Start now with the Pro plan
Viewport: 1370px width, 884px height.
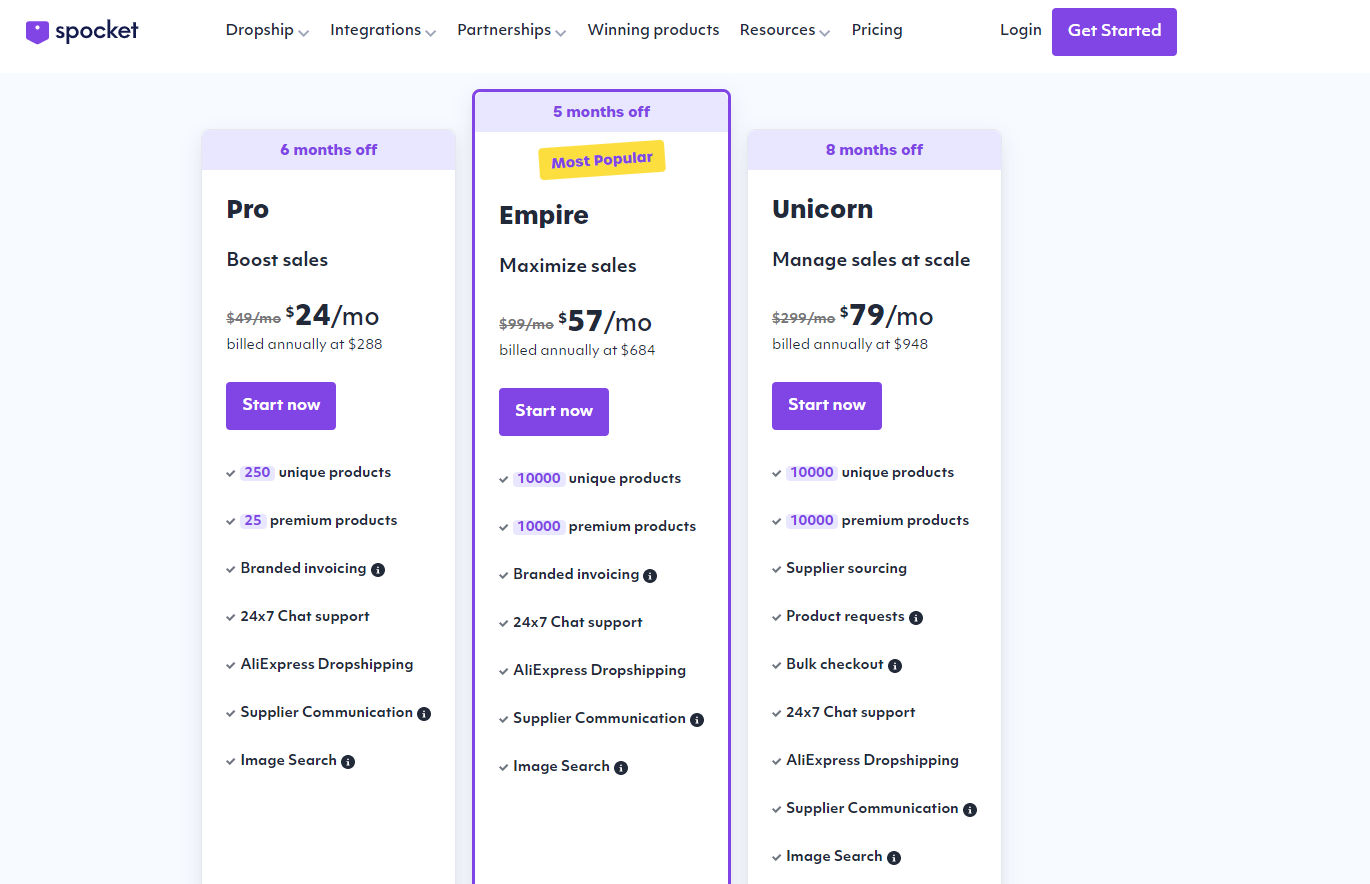pos(281,405)
